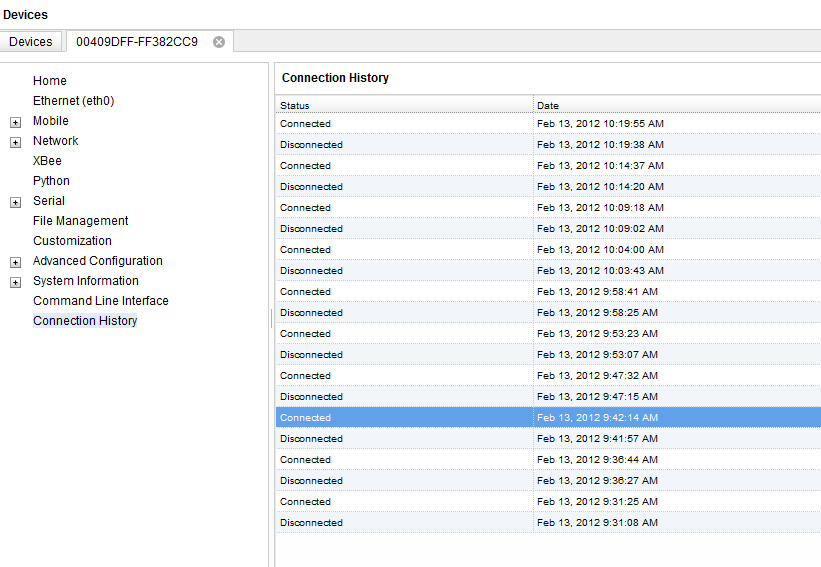Screen dimensions: 821x567
Task: Open the Home page in sidebar
Action: 50,81
